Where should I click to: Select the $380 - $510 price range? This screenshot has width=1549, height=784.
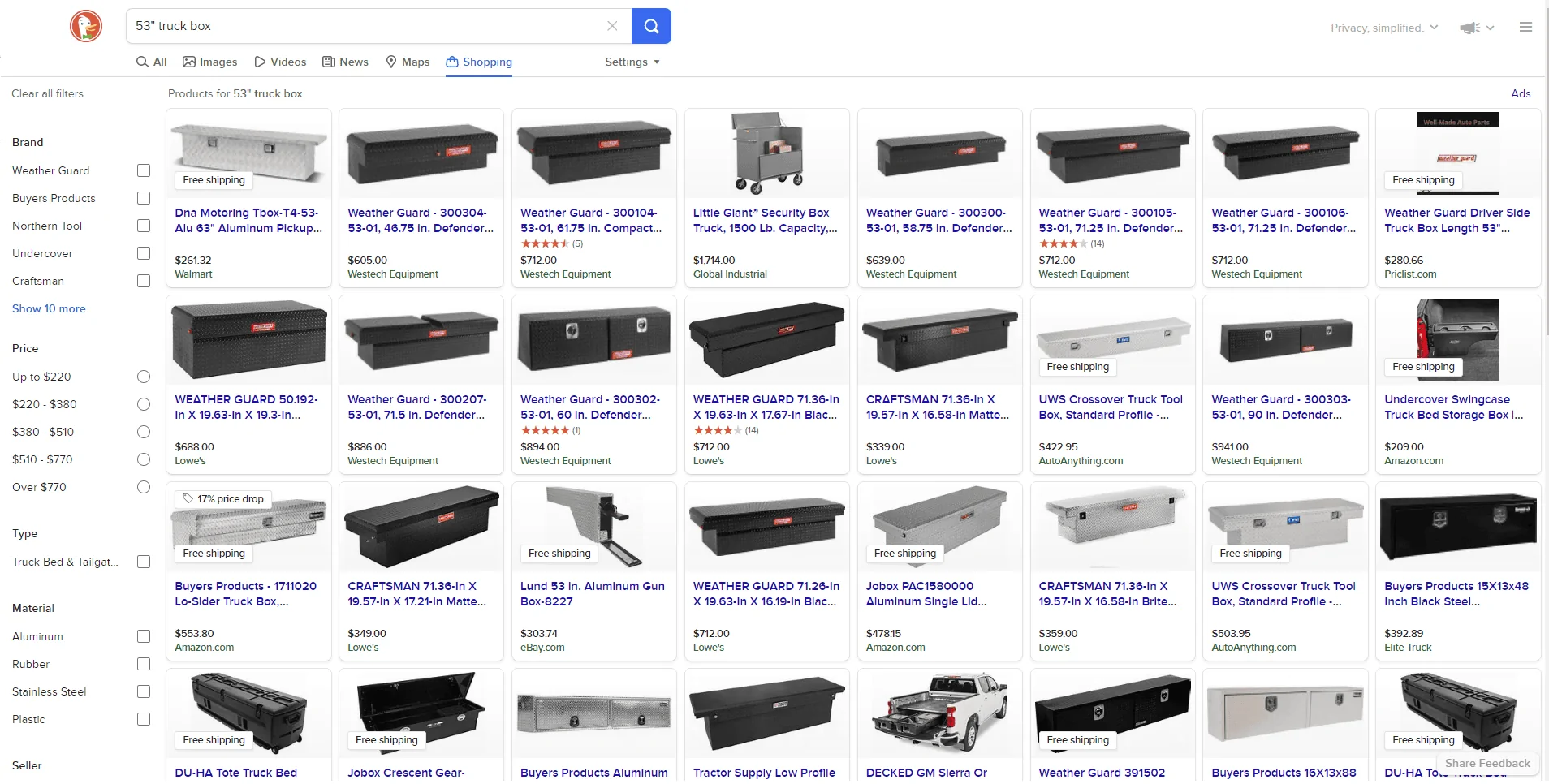click(144, 432)
